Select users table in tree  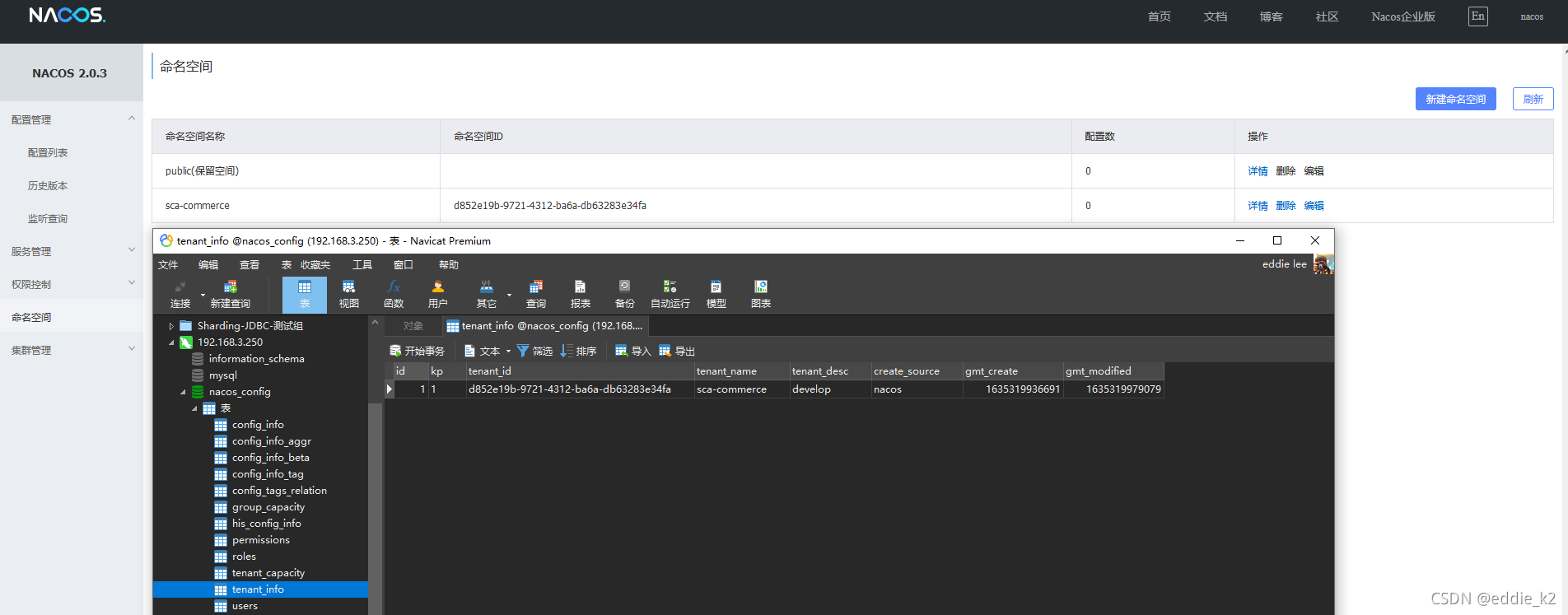(x=245, y=606)
